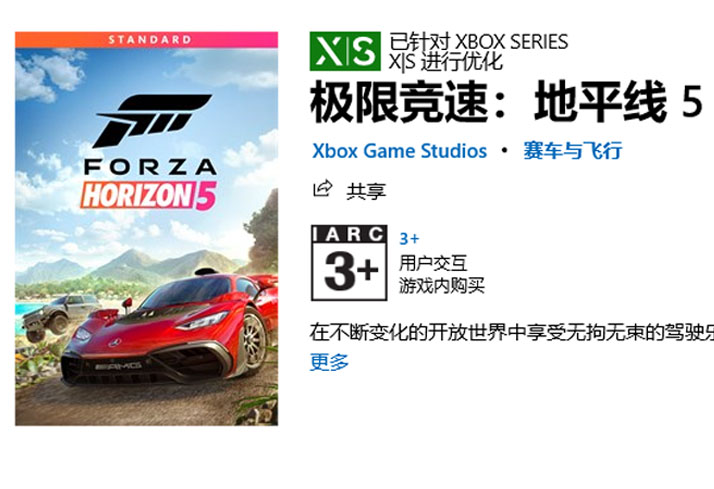Click the green Xbox Series X|S badge
This screenshot has height=489, width=714.
click(345, 51)
